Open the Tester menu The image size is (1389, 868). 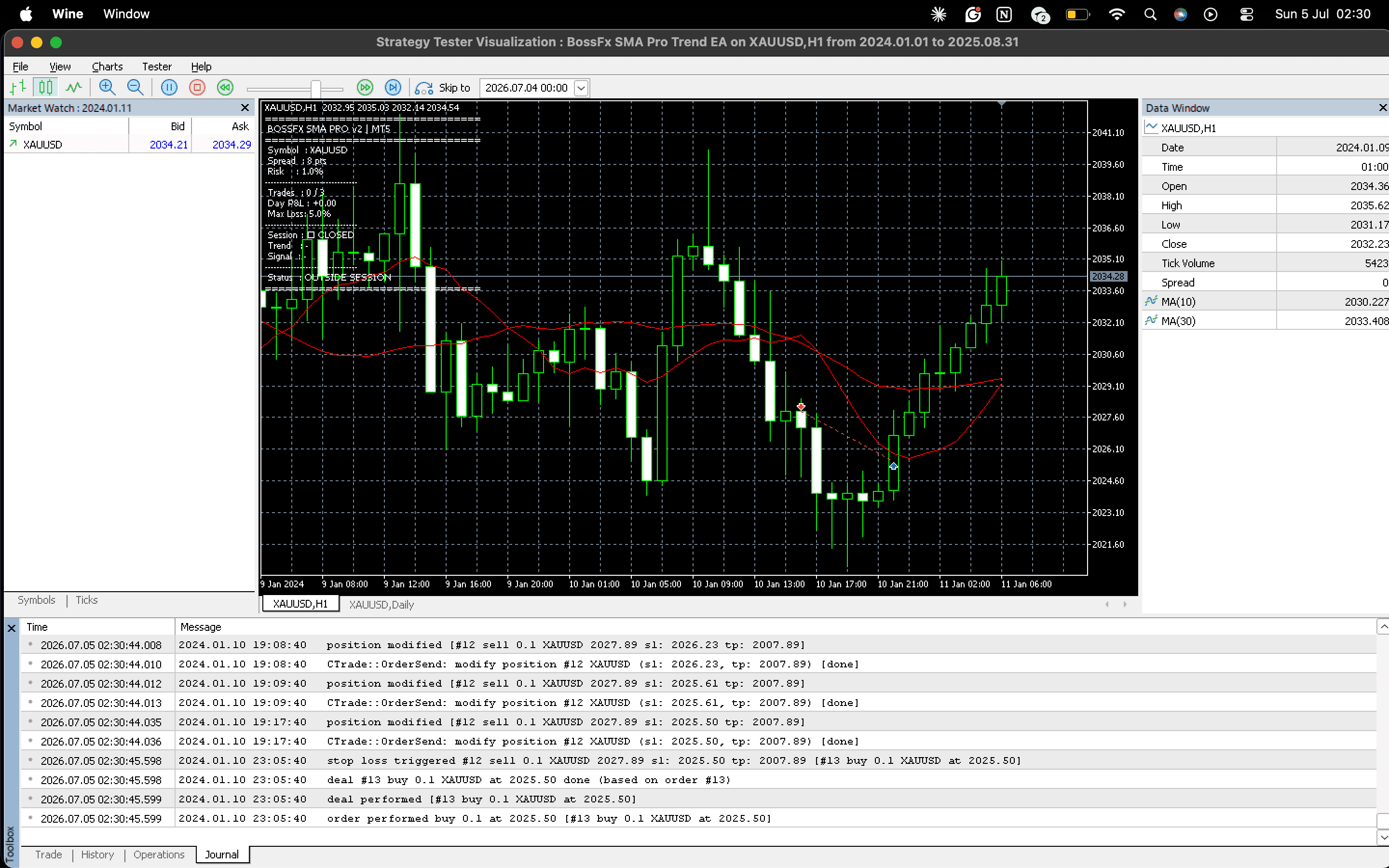click(x=157, y=66)
